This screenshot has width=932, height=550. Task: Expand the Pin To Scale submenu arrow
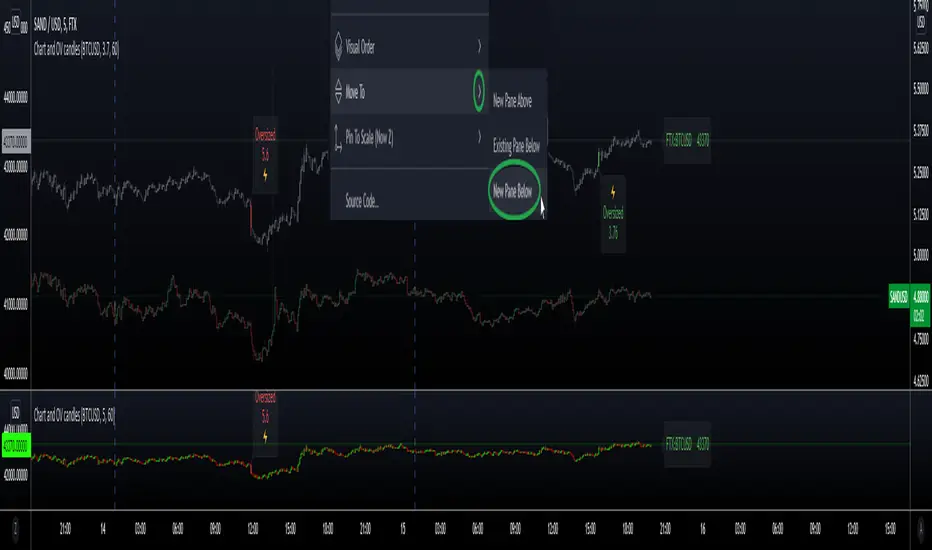pos(479,137)
